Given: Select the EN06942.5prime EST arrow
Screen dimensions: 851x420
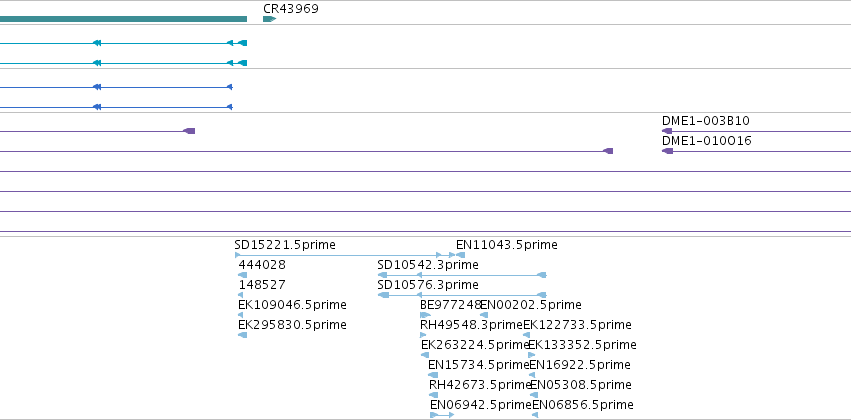Looking at the screenshot, I should click(x=442, y=415).
